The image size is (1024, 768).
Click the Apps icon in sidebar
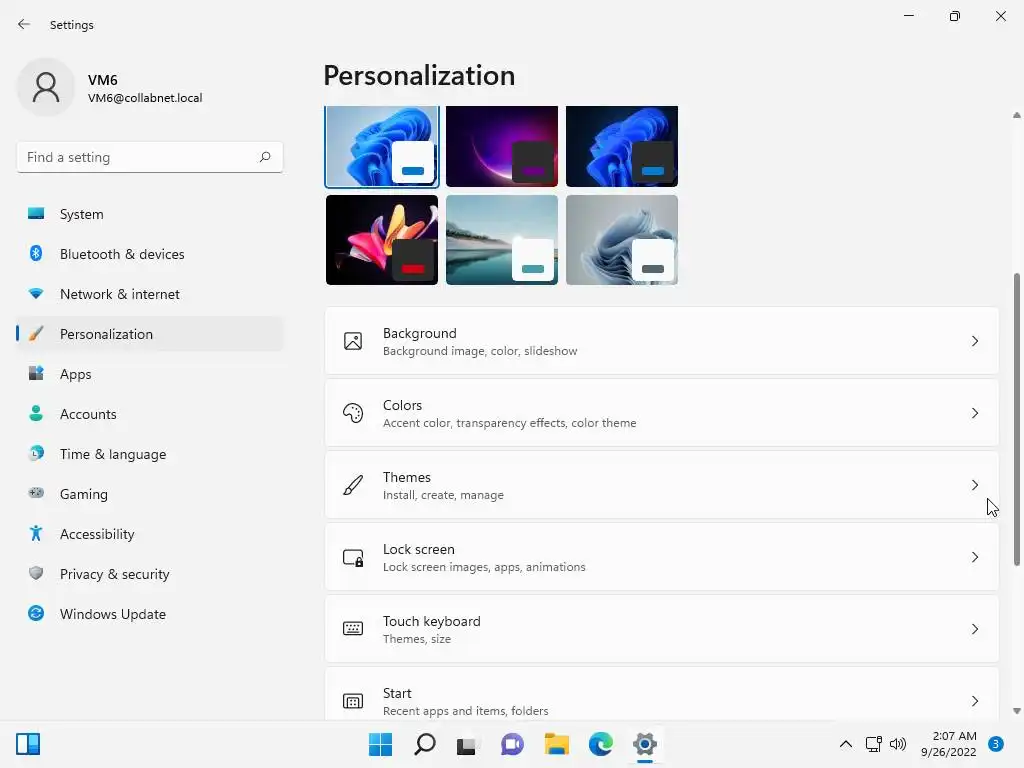click(36, 374)
